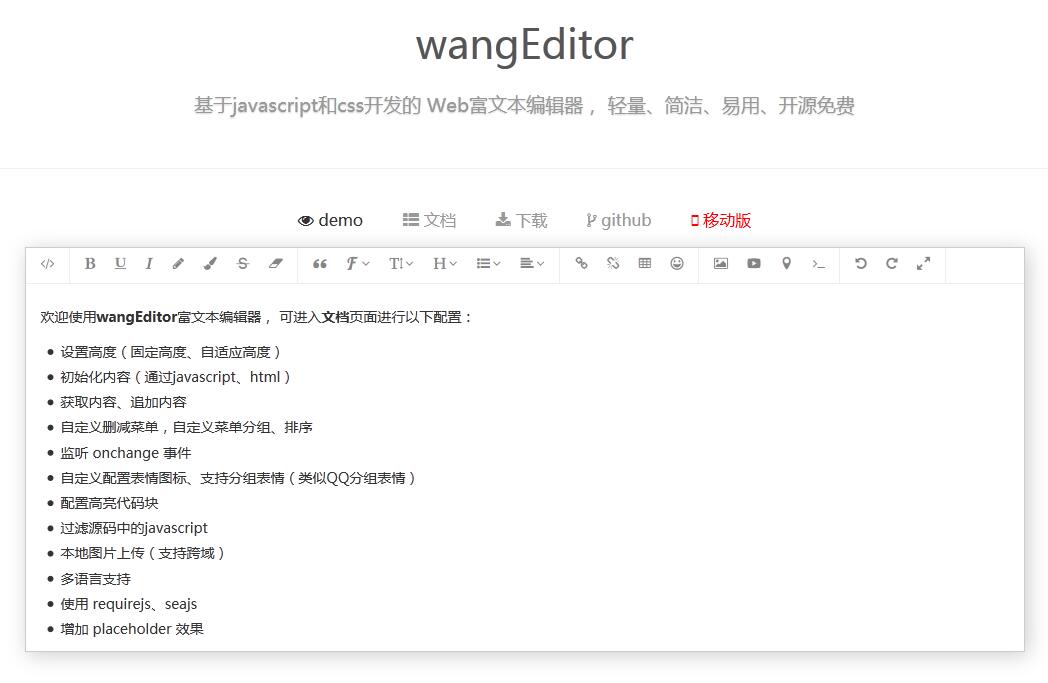1048x683 pixels.
Task: Click the wangEditor page title
Action: coord(525,45)
